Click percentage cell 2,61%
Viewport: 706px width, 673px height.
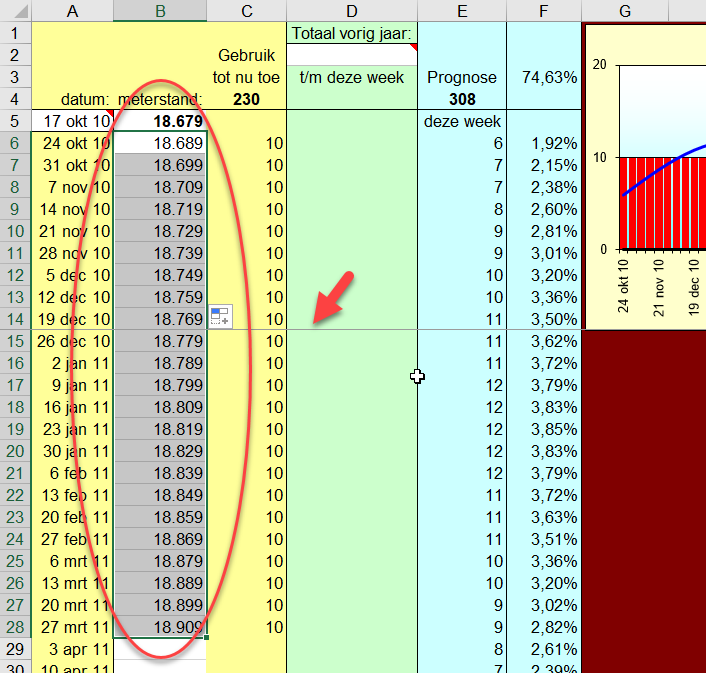(544, 649)
